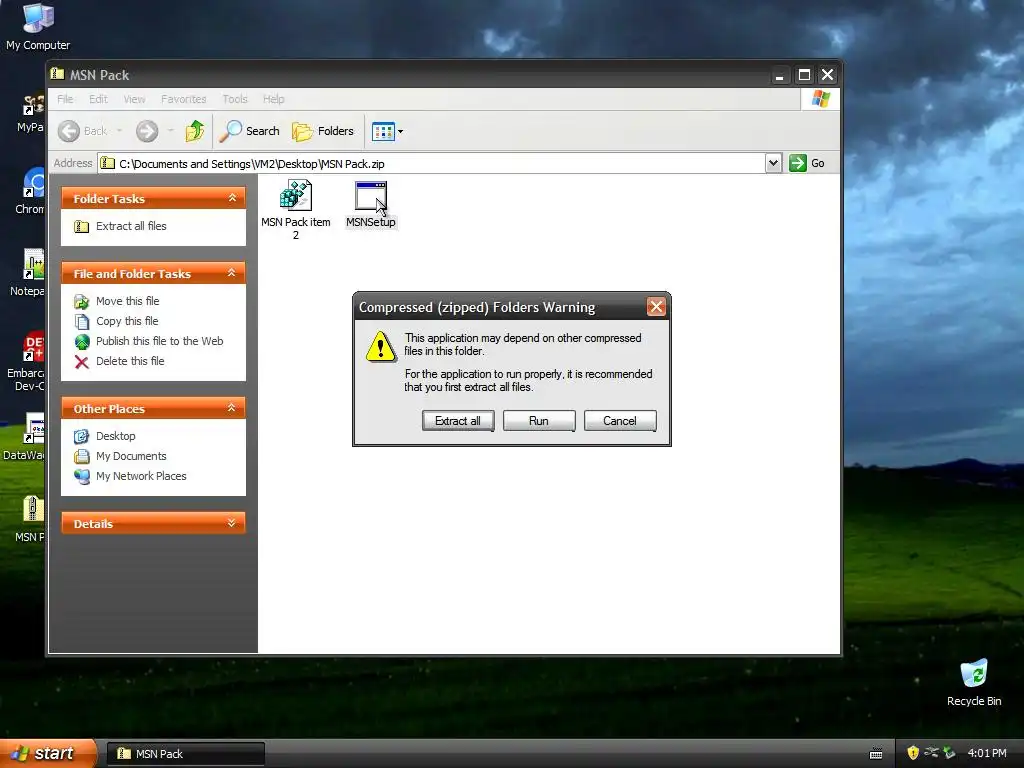The image size is (1024, 768).
Task: Click the Extract all files zipped folder icon
Action: point(82,227)
